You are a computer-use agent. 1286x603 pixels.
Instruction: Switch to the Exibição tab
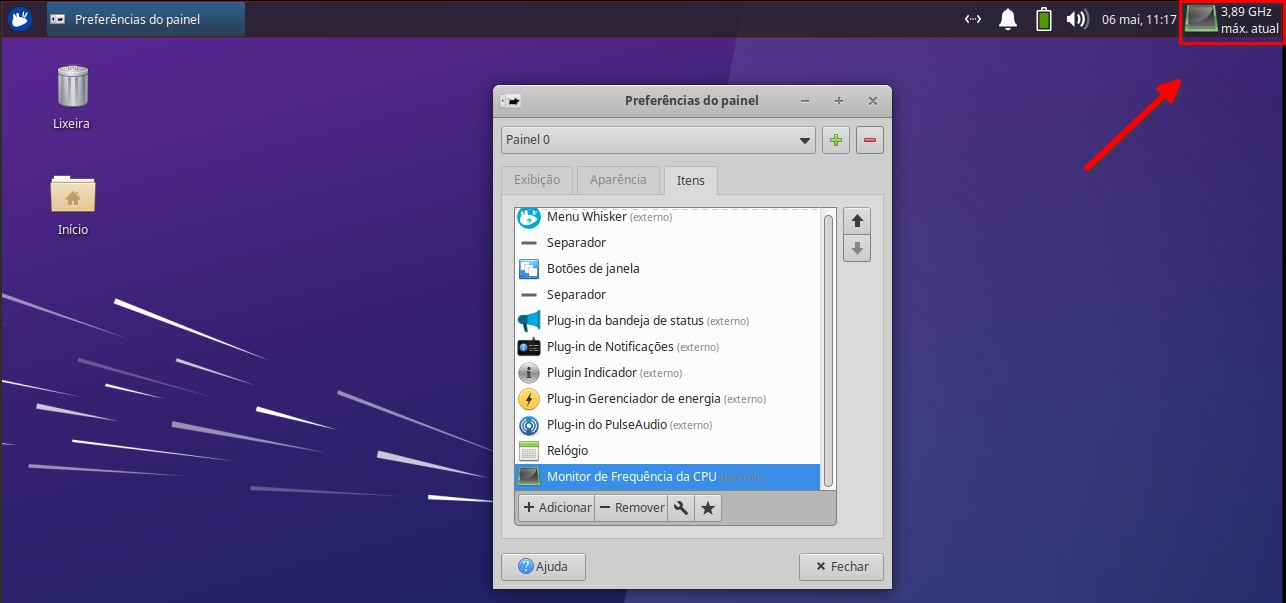click(536, 180)
